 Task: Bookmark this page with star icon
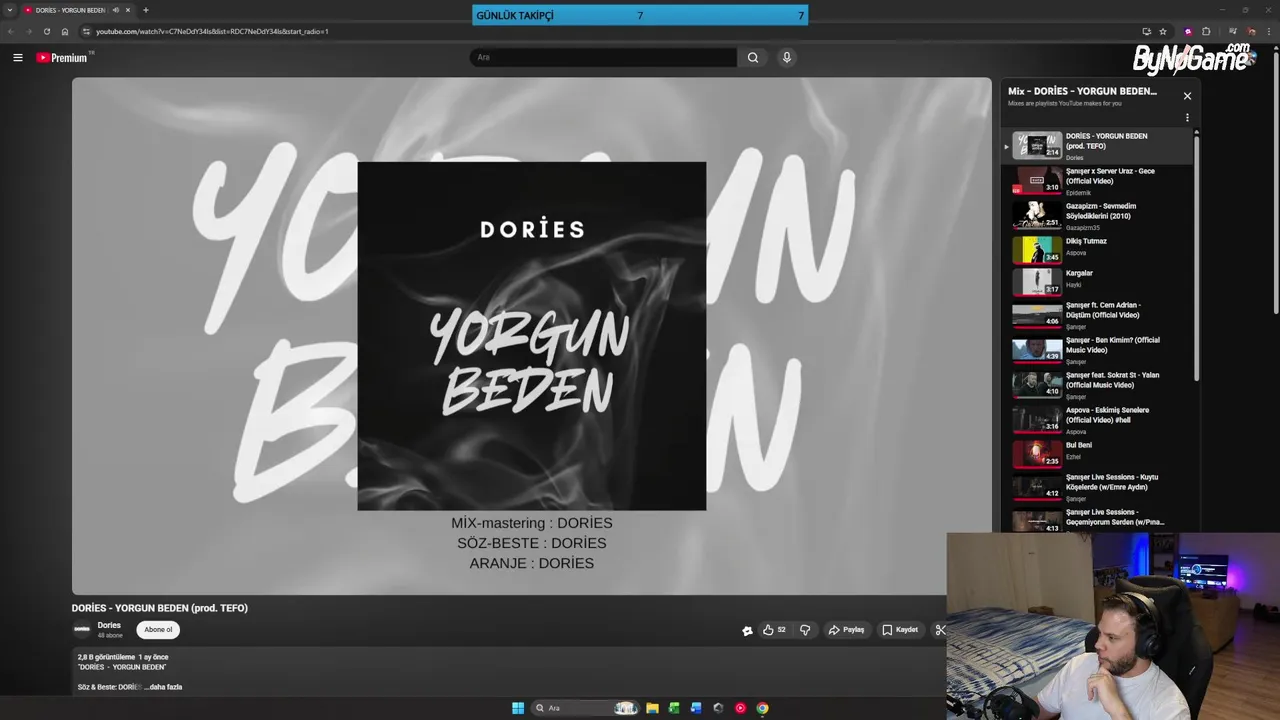[x=1163, y=31]
